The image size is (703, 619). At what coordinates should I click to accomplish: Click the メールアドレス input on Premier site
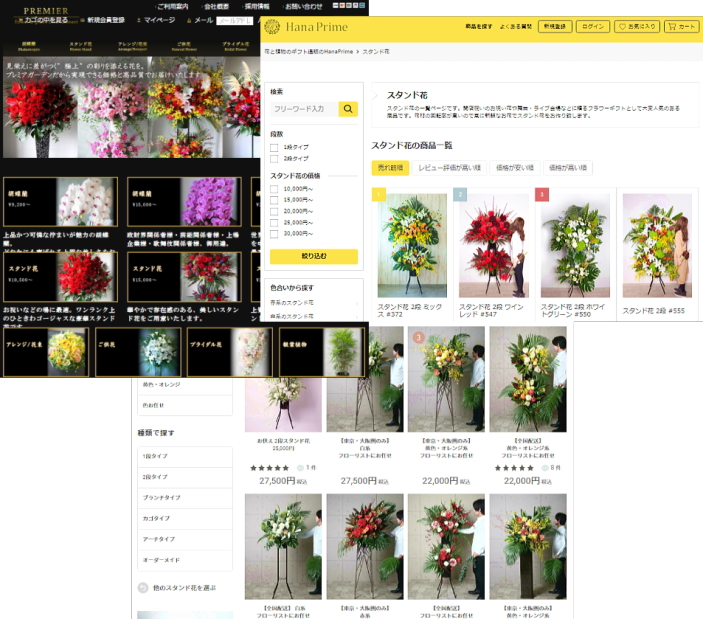(x=234, y=21)
